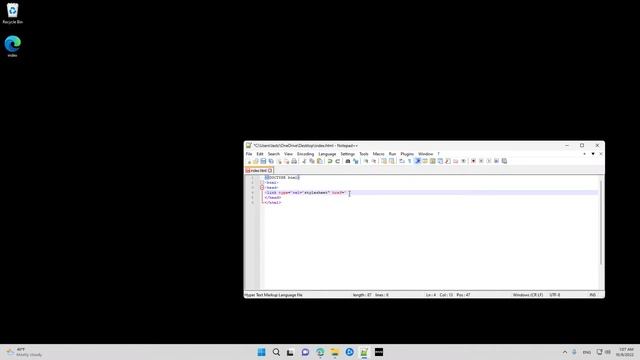The image size is (640, 360).
Task: Click the closing </head> tag line
Action: [273, 198]
